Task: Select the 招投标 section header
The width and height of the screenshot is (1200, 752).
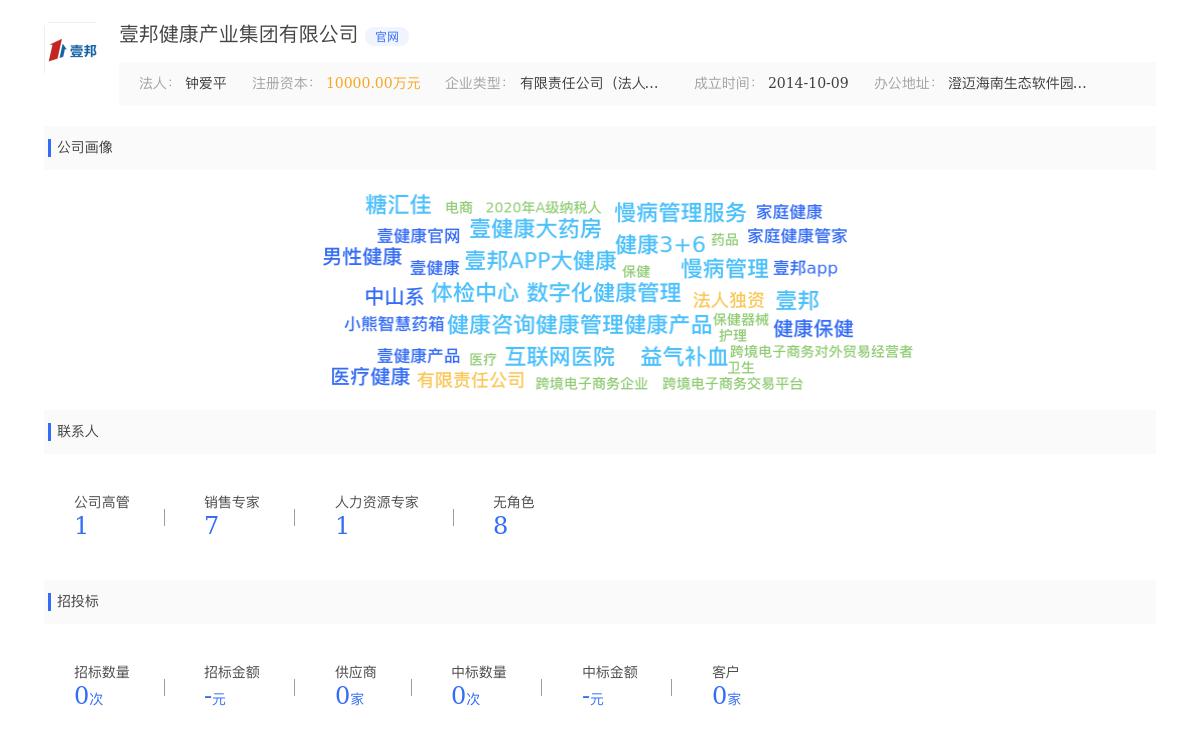Action: 78,602
